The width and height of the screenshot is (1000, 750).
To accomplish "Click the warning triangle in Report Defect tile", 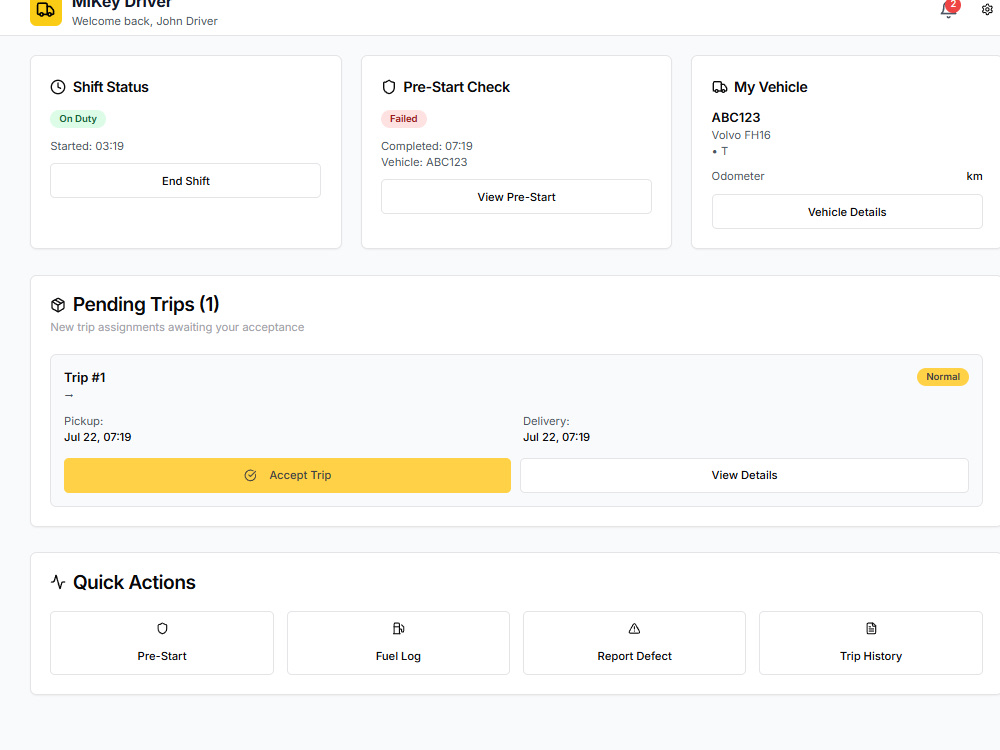I will 635,629.
